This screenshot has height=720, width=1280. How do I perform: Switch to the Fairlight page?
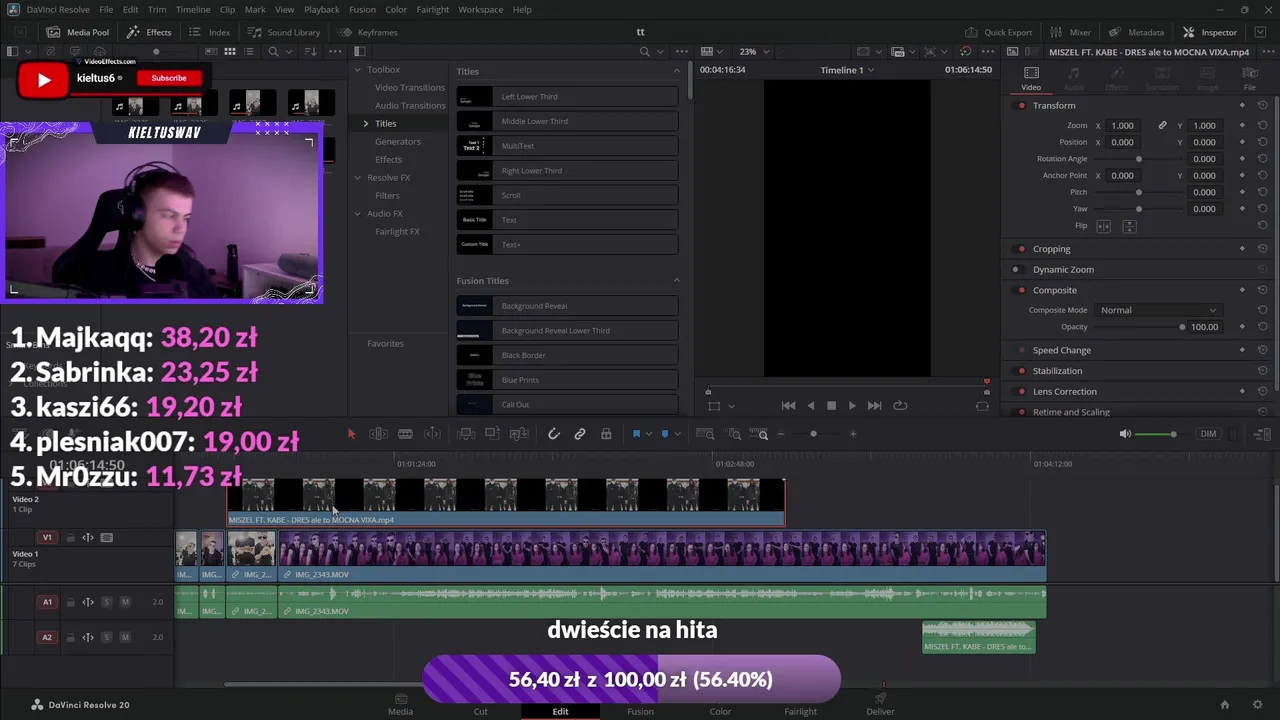pos(800,705)
